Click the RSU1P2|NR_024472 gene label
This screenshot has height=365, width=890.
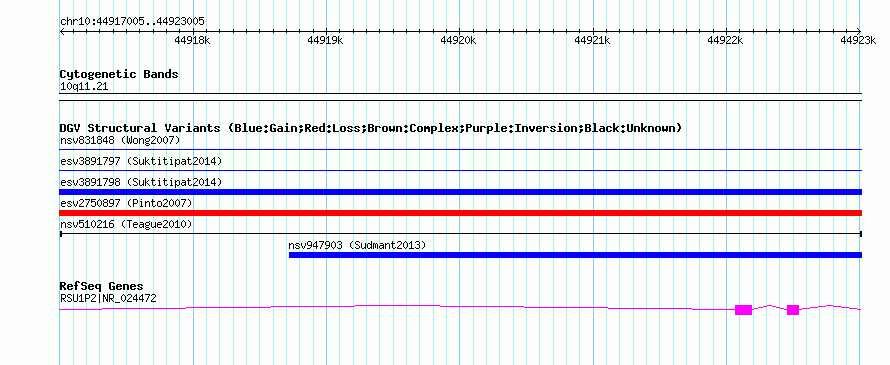point(108,298)
